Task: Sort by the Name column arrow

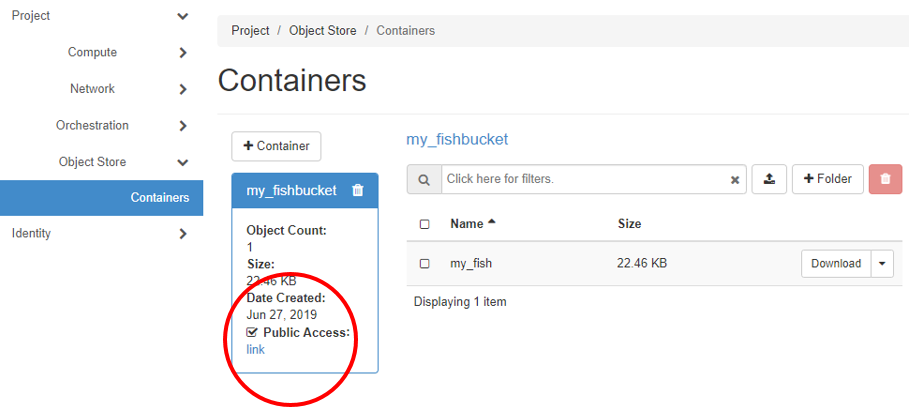Action: [x=491, y=223]
